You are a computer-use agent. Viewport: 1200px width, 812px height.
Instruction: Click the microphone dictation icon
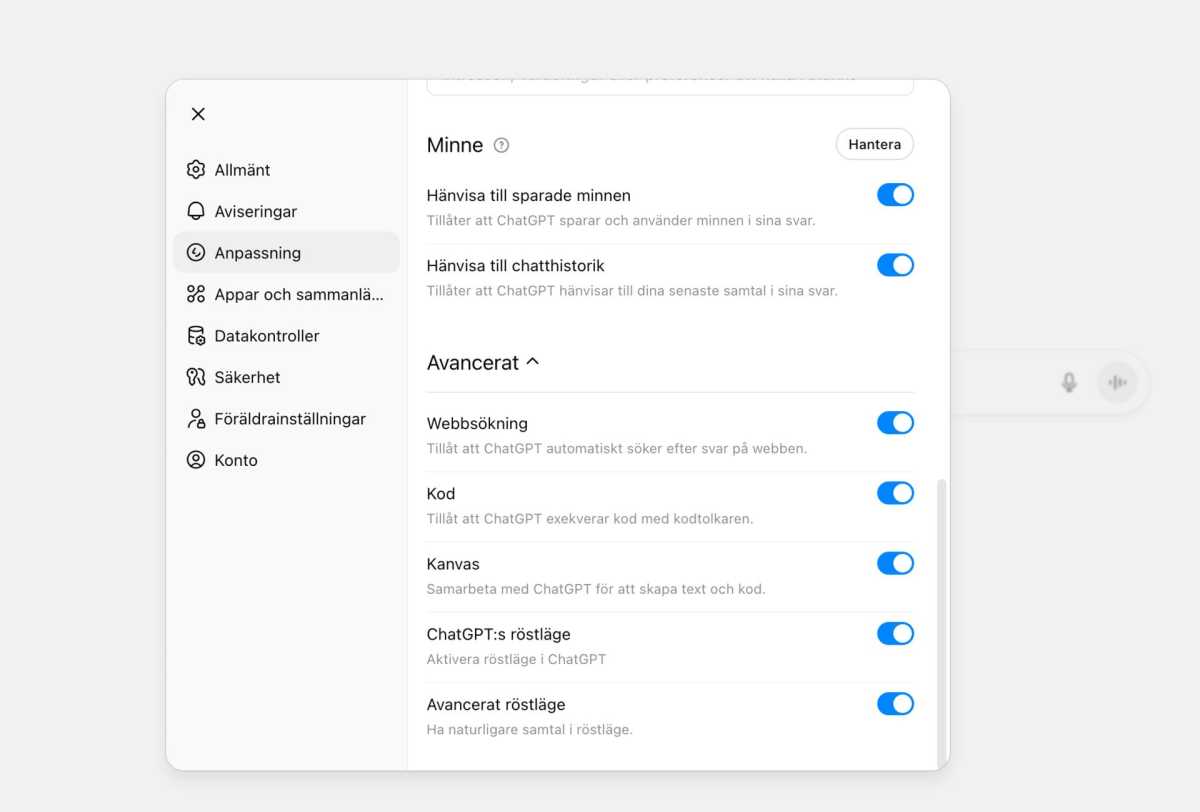[x=1069, y=382]
